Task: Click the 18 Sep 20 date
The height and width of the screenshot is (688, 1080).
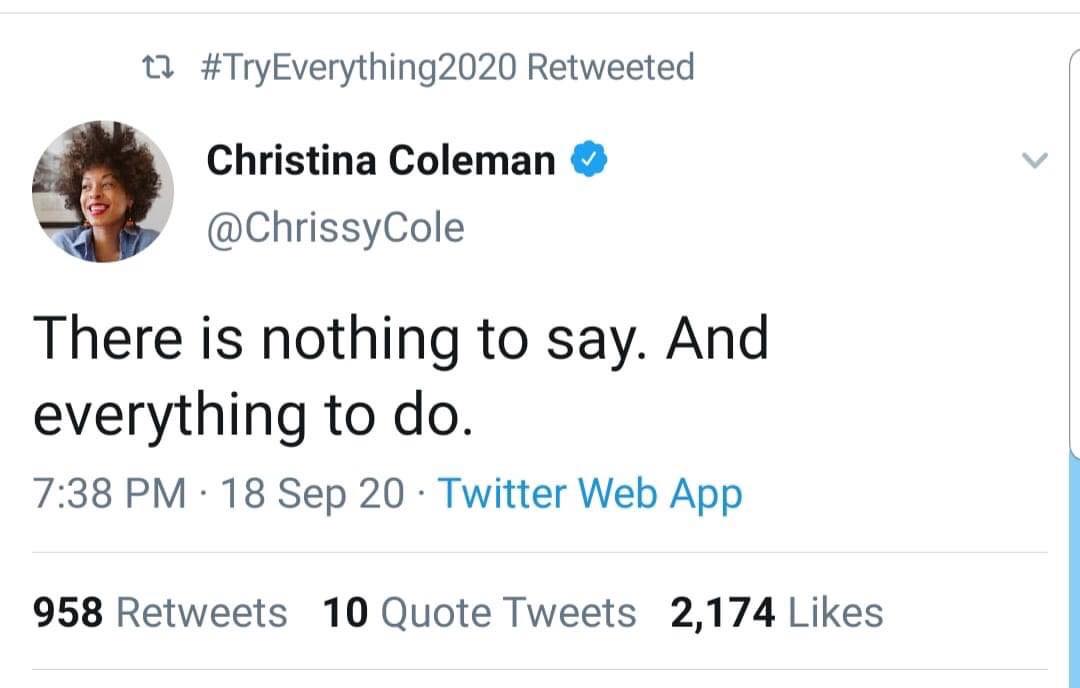Action: pos(312,493)
